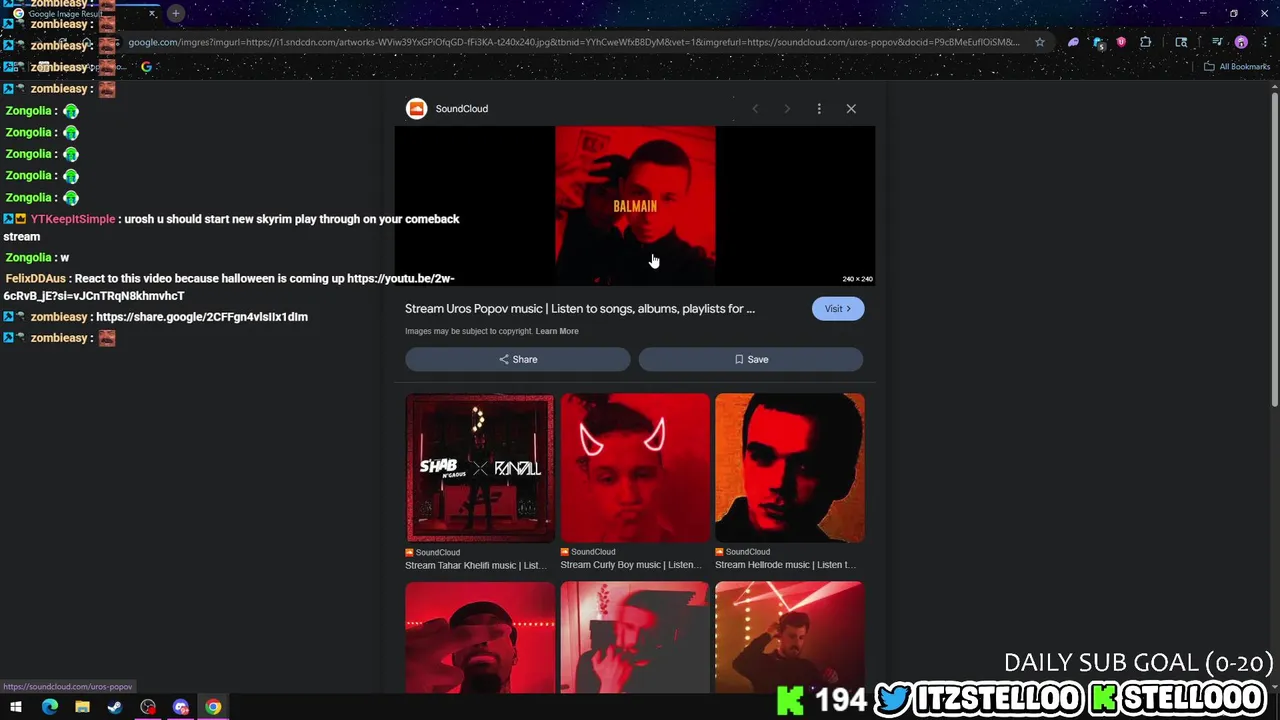Open the Curly Boy devil horns thumbnail
This screenshot has width=1280, height=720.
[635, 468]
